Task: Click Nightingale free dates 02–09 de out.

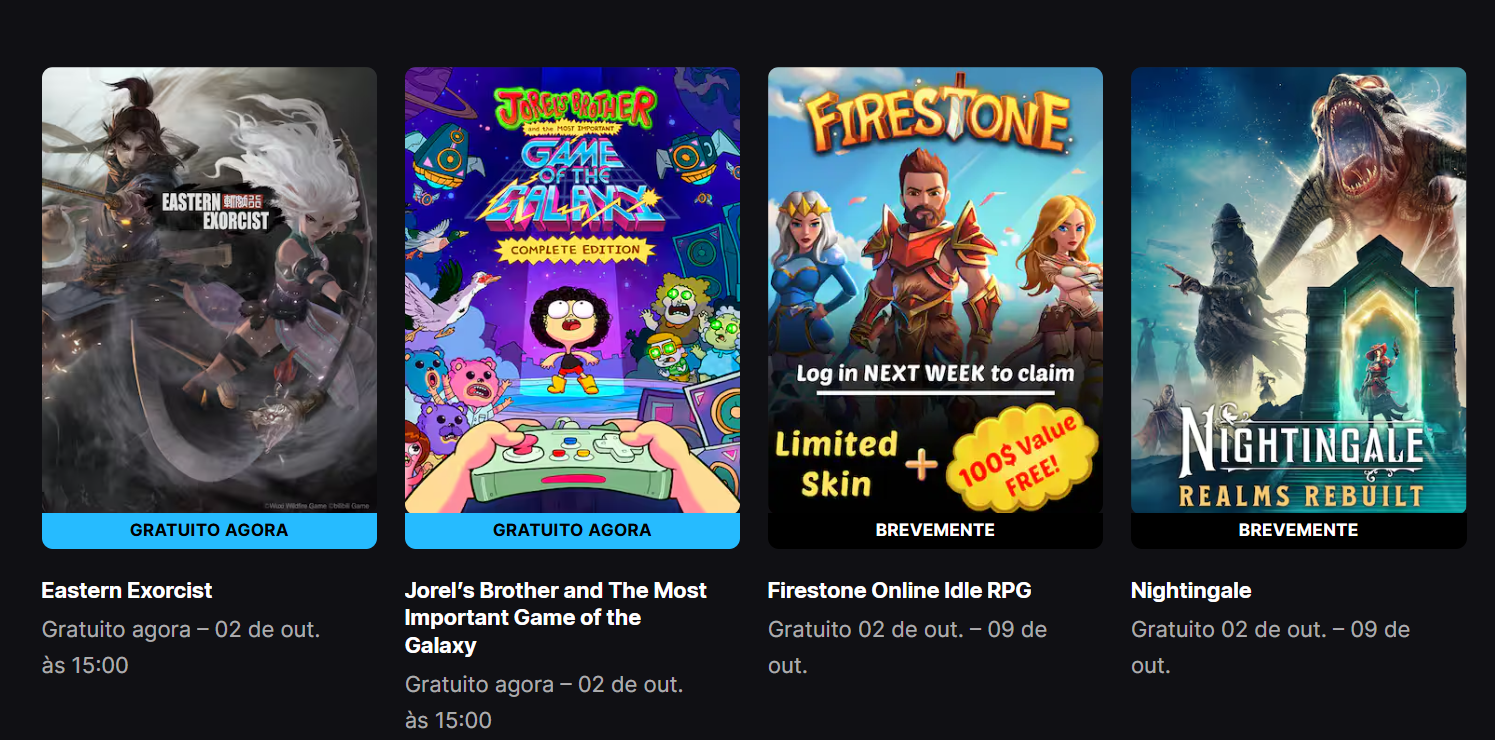Action: tap(1270, 647)
